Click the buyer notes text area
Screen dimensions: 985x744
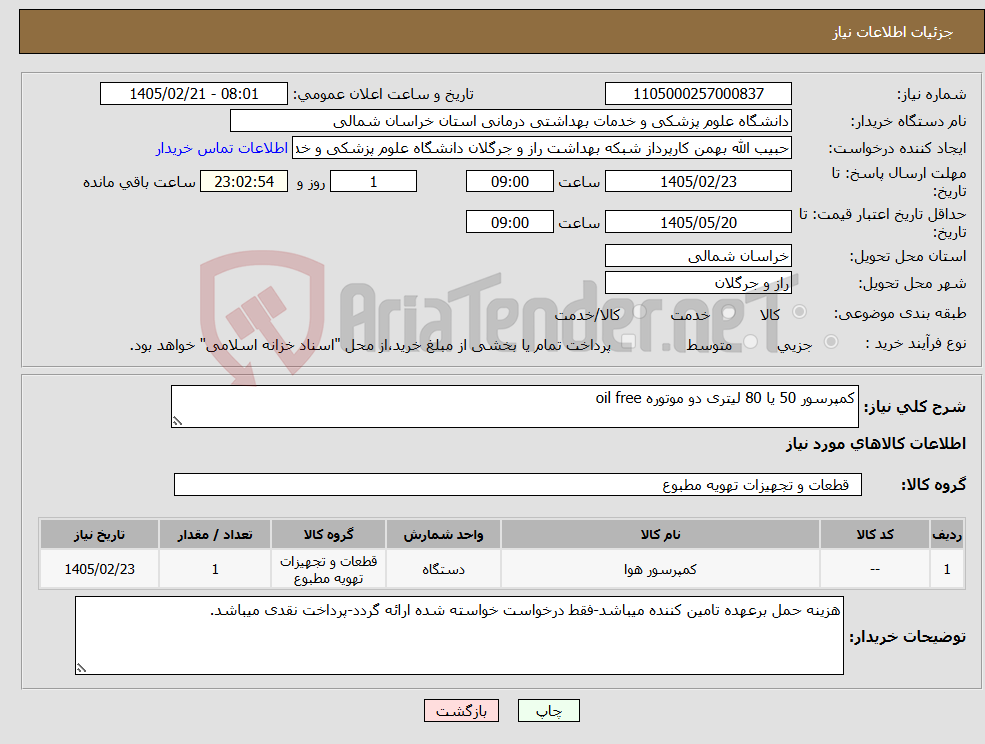pyautogui.click(x=459, y=635)
